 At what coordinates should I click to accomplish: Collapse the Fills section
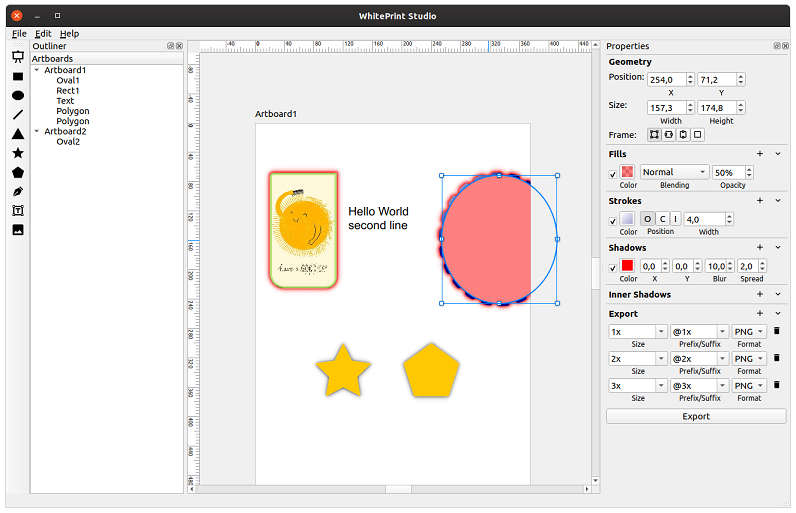click(x=778, y=154)
